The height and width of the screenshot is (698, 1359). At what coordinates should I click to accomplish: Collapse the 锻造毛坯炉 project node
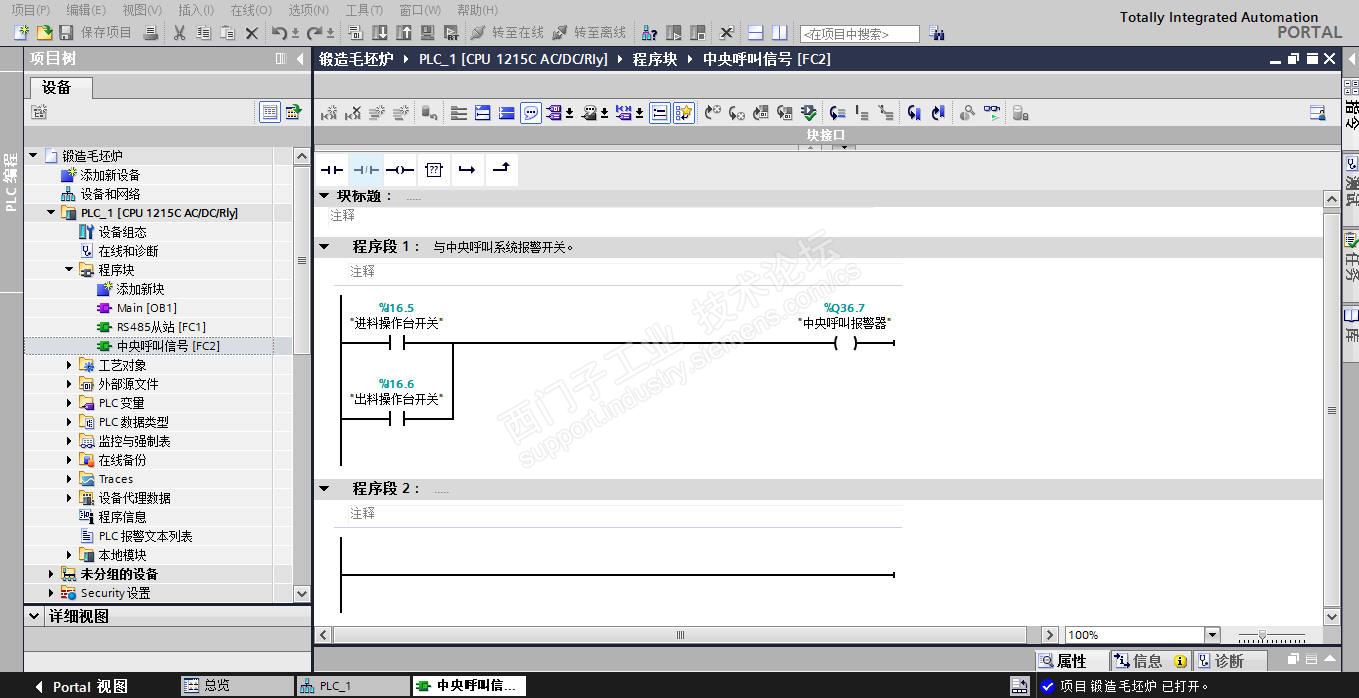(x=33, y=155)
